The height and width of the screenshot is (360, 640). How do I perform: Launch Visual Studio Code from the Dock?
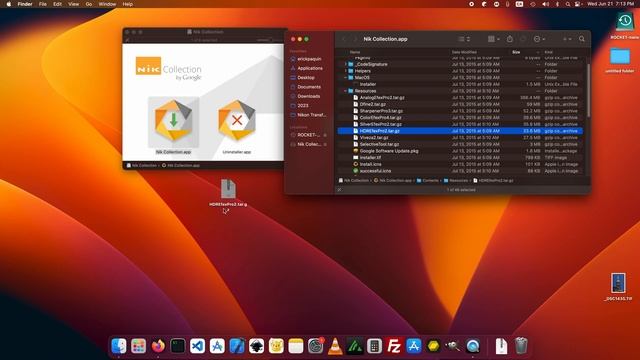click(198, 346)
